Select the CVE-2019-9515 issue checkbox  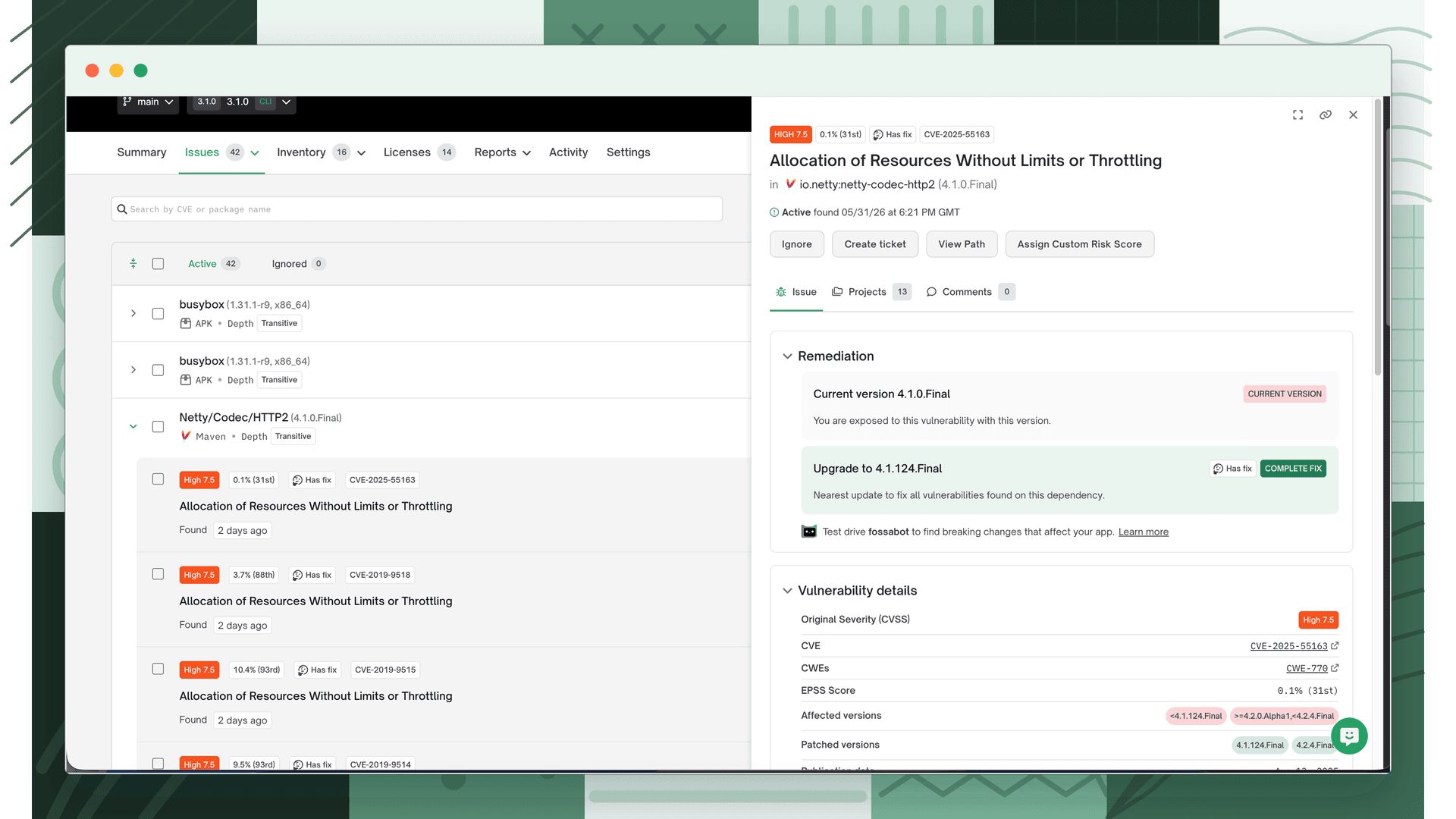(158, 669)
